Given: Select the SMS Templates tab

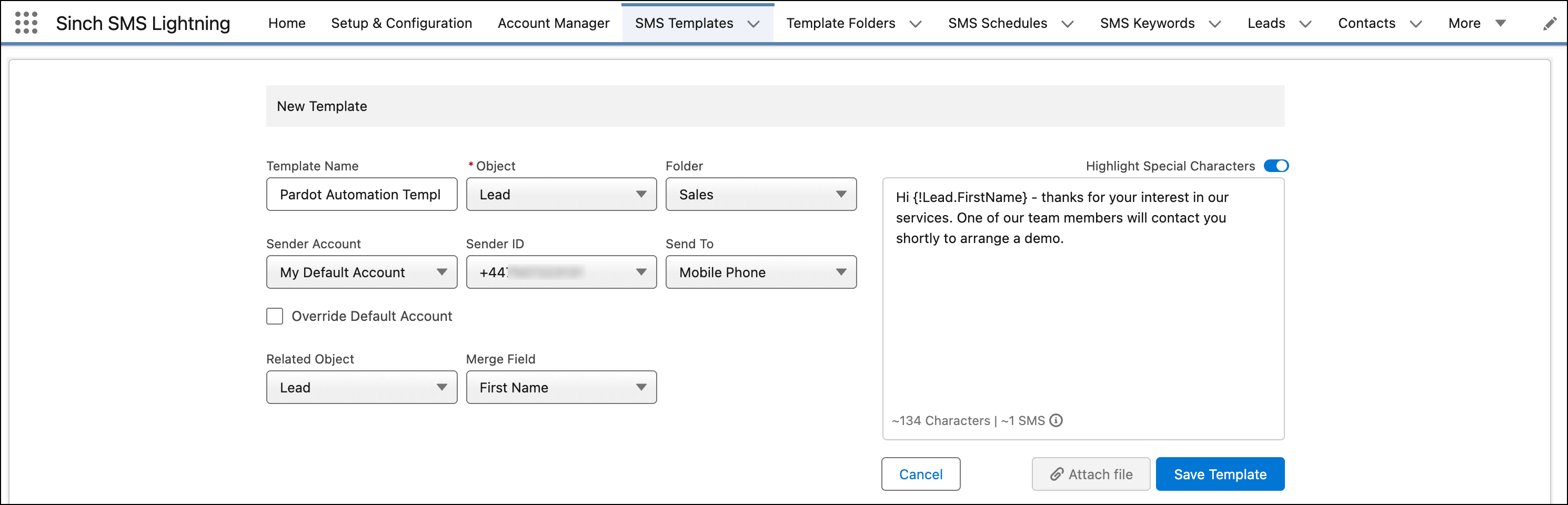Looking at the screenshot, I should click(684, 23).
